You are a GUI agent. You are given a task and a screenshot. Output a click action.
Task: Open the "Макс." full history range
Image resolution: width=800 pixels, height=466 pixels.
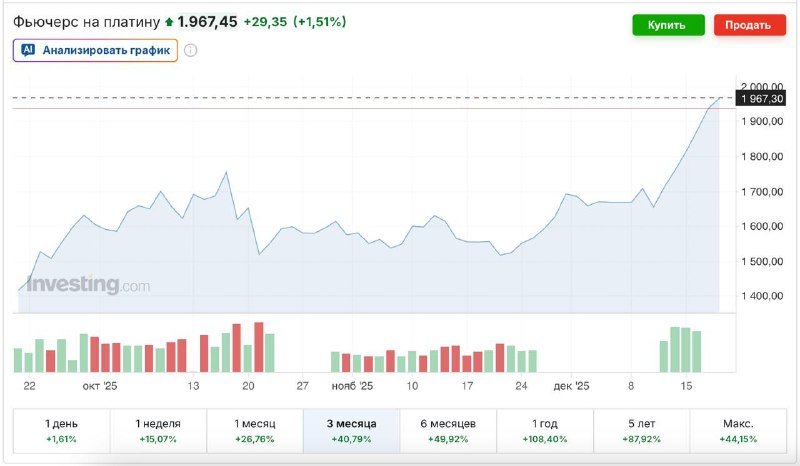point(738,430)
